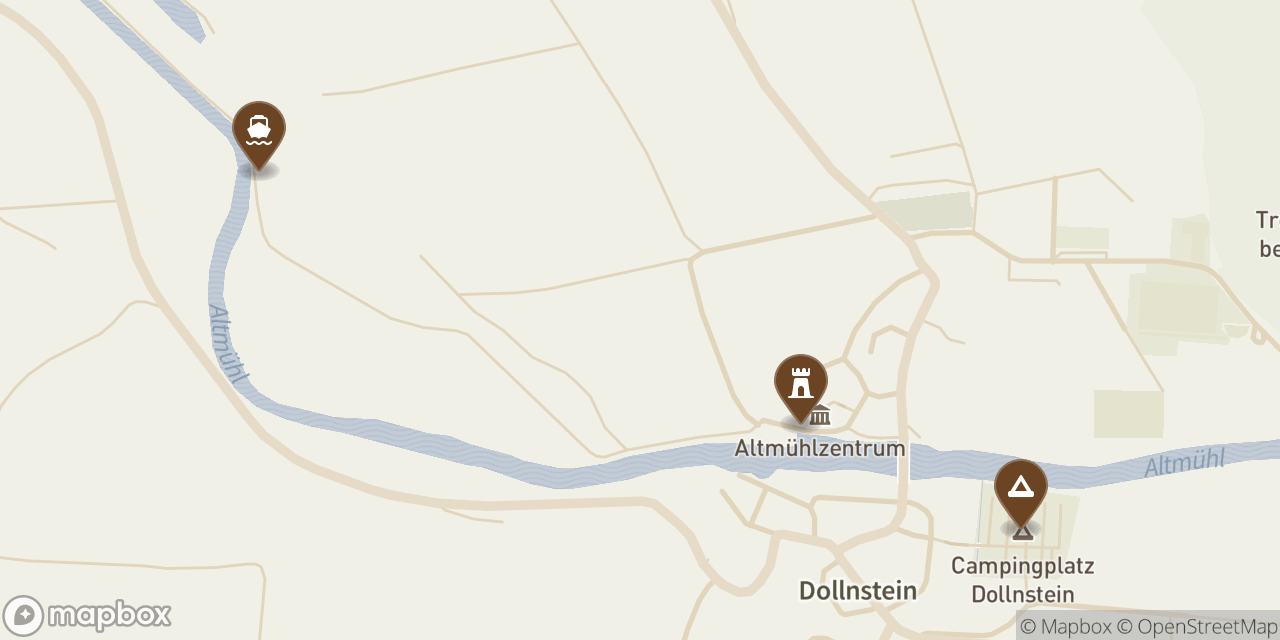Click the truncated "Tr" label at the edge
The height and width of the screenshot is (640, 1280).
[x=1268, y=234]
